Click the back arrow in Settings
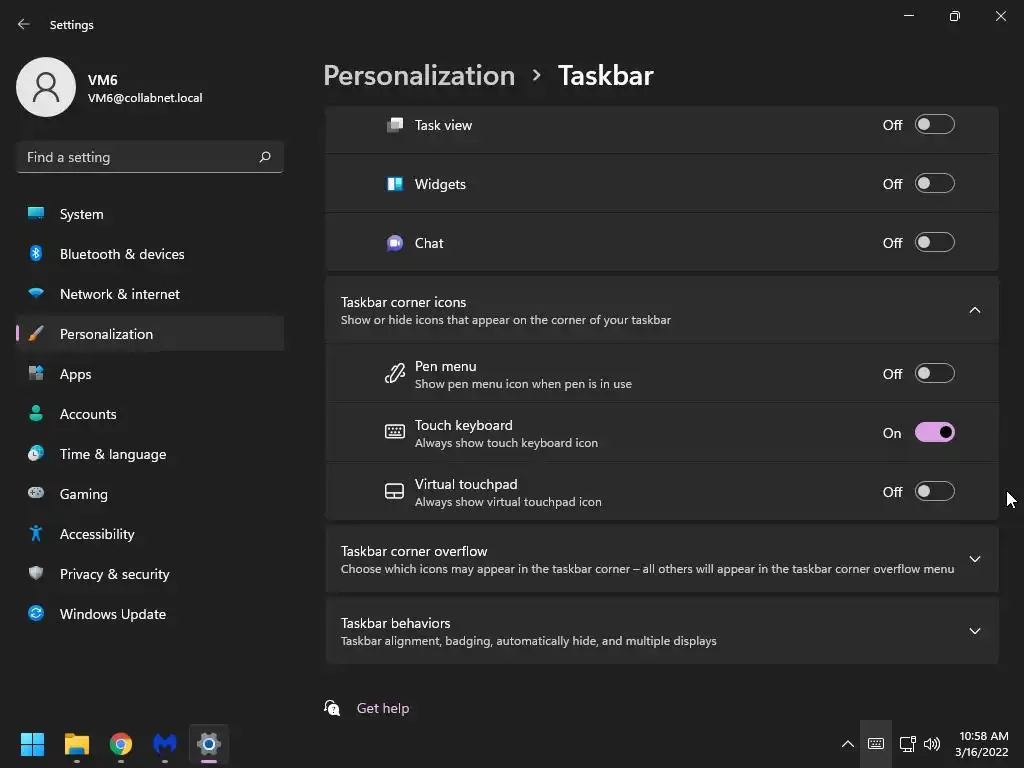Image resolution: width=1024 pixels, height=768 pixels. (24, 25)
